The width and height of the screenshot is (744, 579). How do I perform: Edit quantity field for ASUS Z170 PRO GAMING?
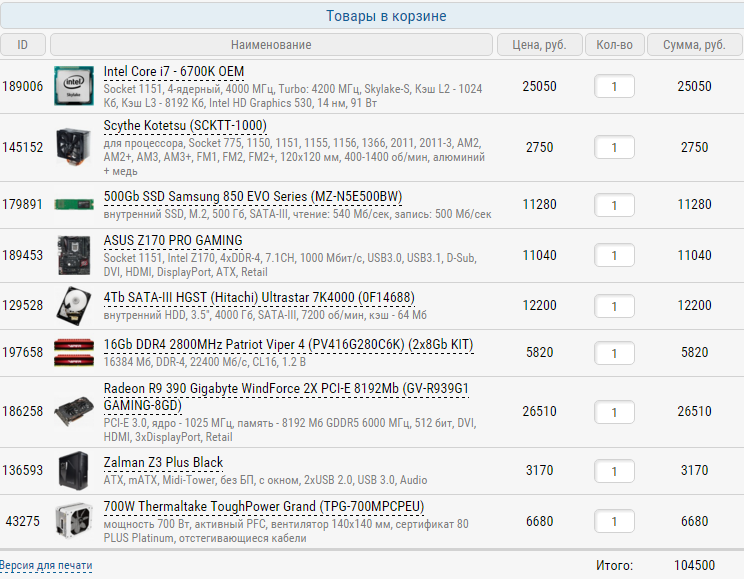click(614, 255)
